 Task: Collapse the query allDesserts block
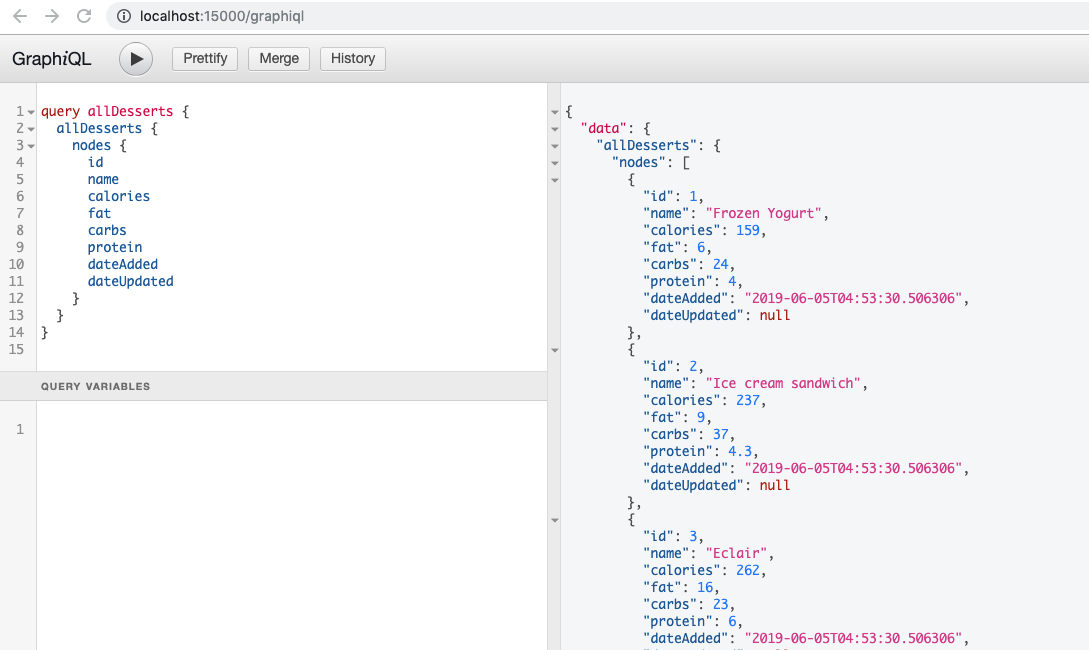(31, 111)
